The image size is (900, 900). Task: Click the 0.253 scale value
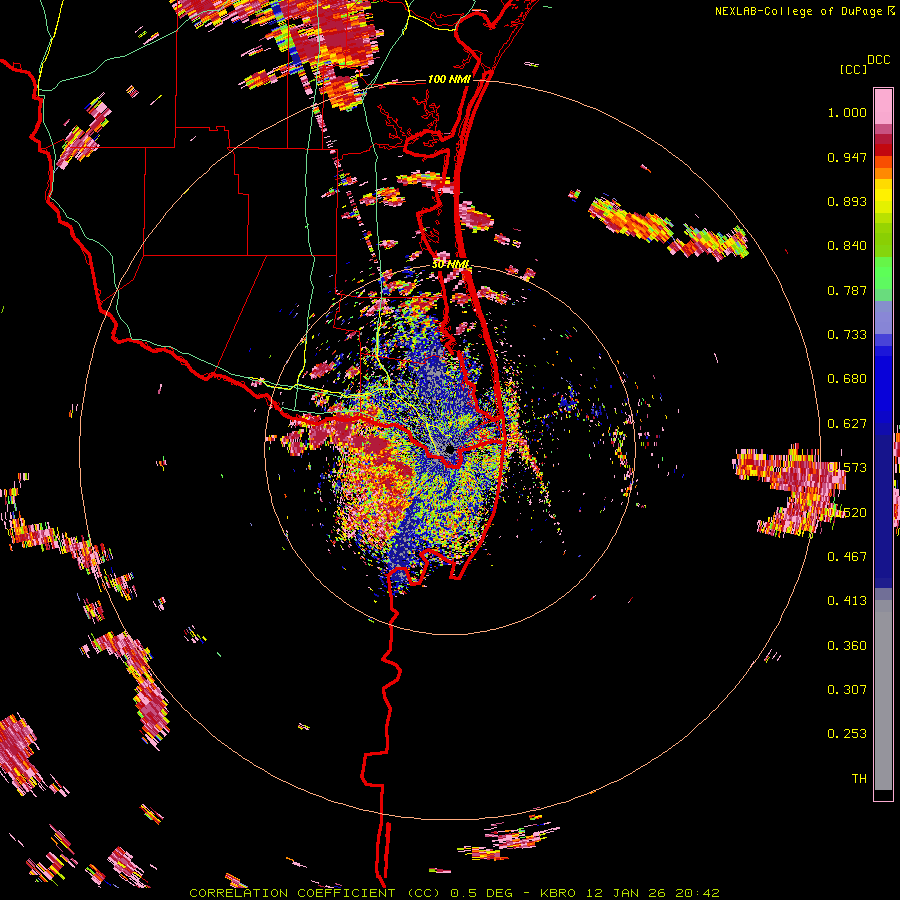tap(847, 734)
